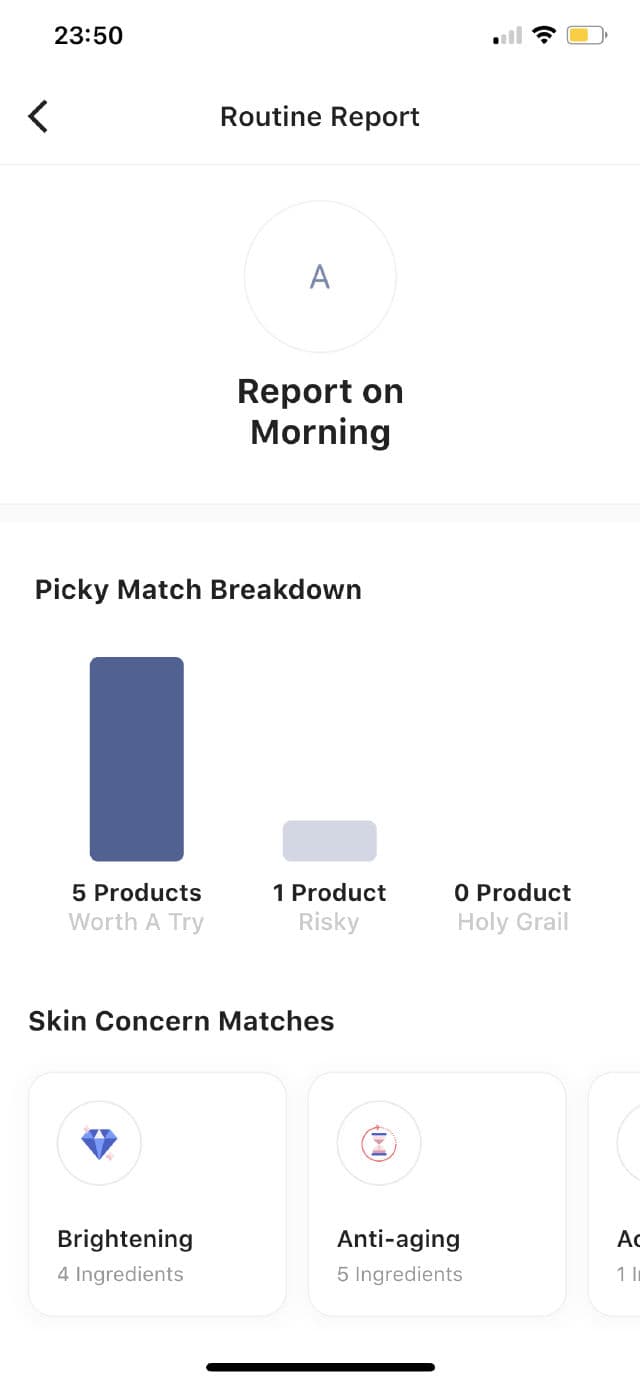Tap the 'Picky Match Breakdown' heading
This screenshot has width=640, height=1385.
click(x=198, y=590)
